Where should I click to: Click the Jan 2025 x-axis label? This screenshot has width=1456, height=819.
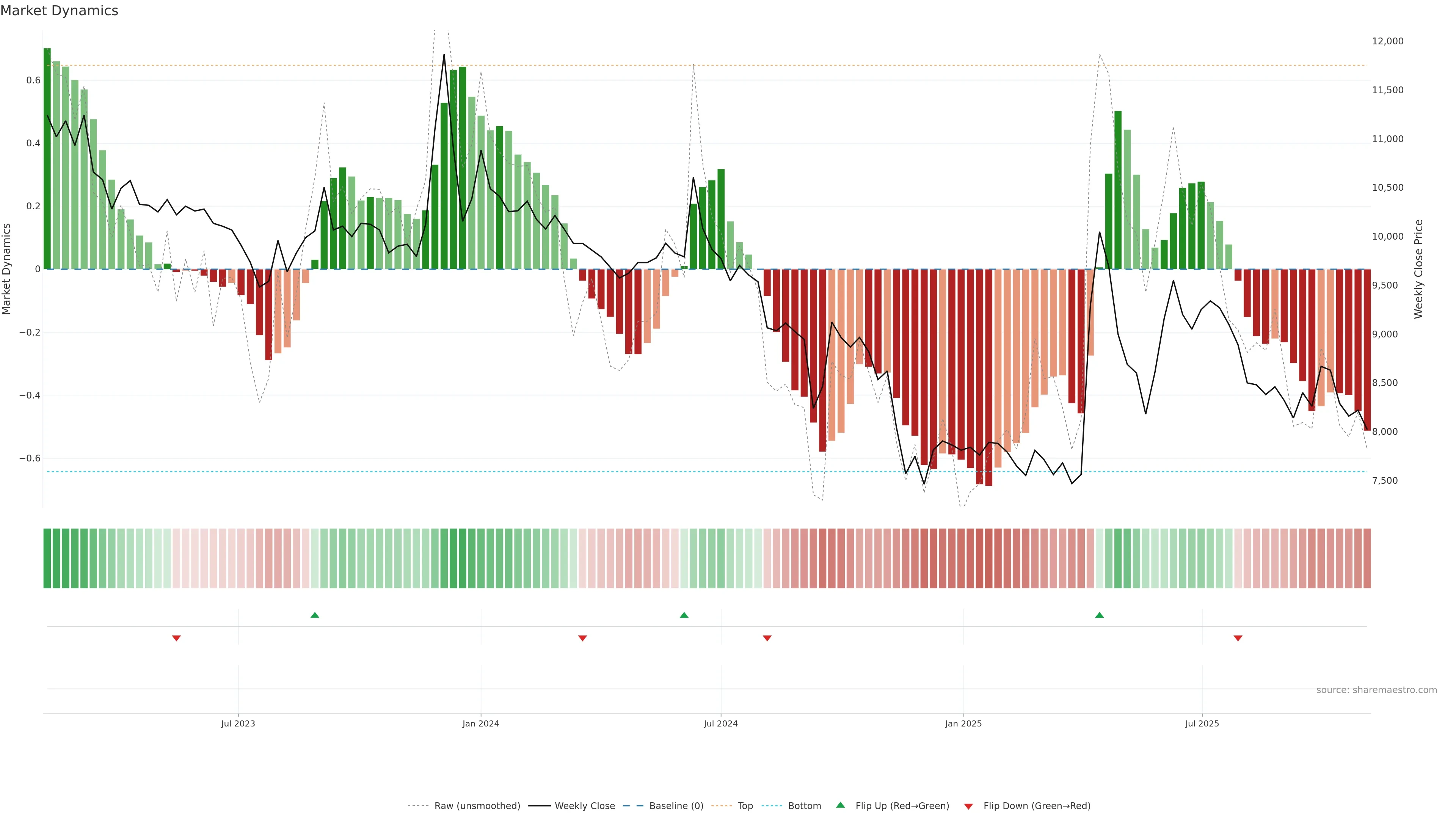(x=963, y=723)
